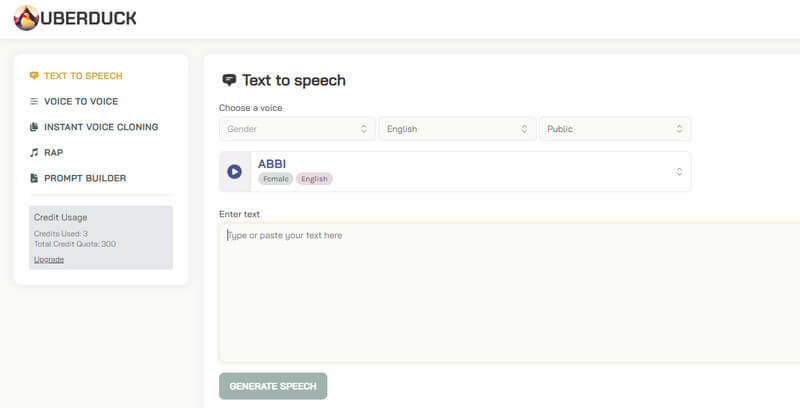Select Voice to Voice in sidebar
The height and width of the screenshot is (408, 800).
81,102
